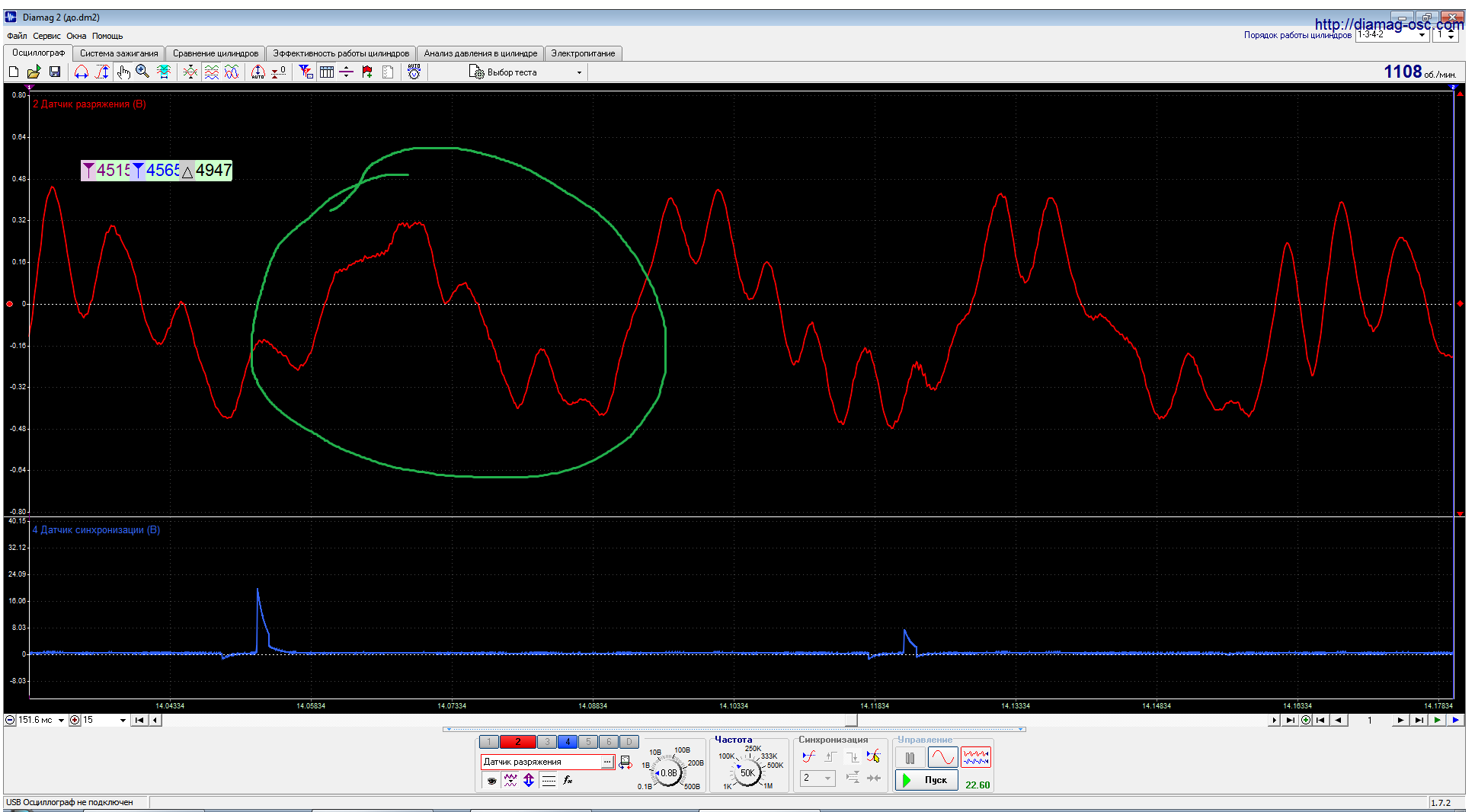Image resolution: width=1475 pixels, height=812 pixels.
Task: Toggle channel 1 button
Action: [489, 742]
